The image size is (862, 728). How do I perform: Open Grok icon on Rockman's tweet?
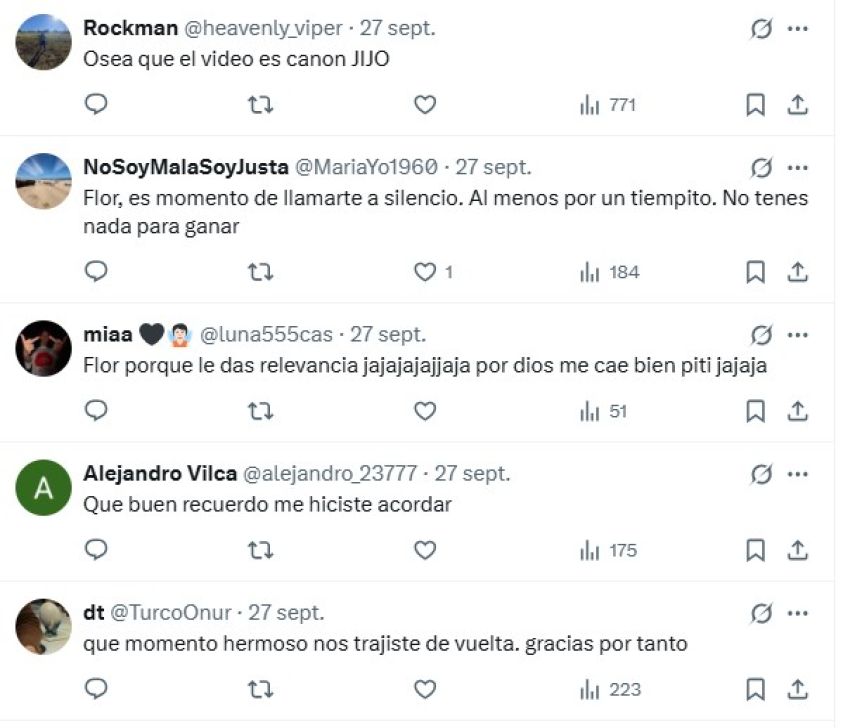pos(761,29)
